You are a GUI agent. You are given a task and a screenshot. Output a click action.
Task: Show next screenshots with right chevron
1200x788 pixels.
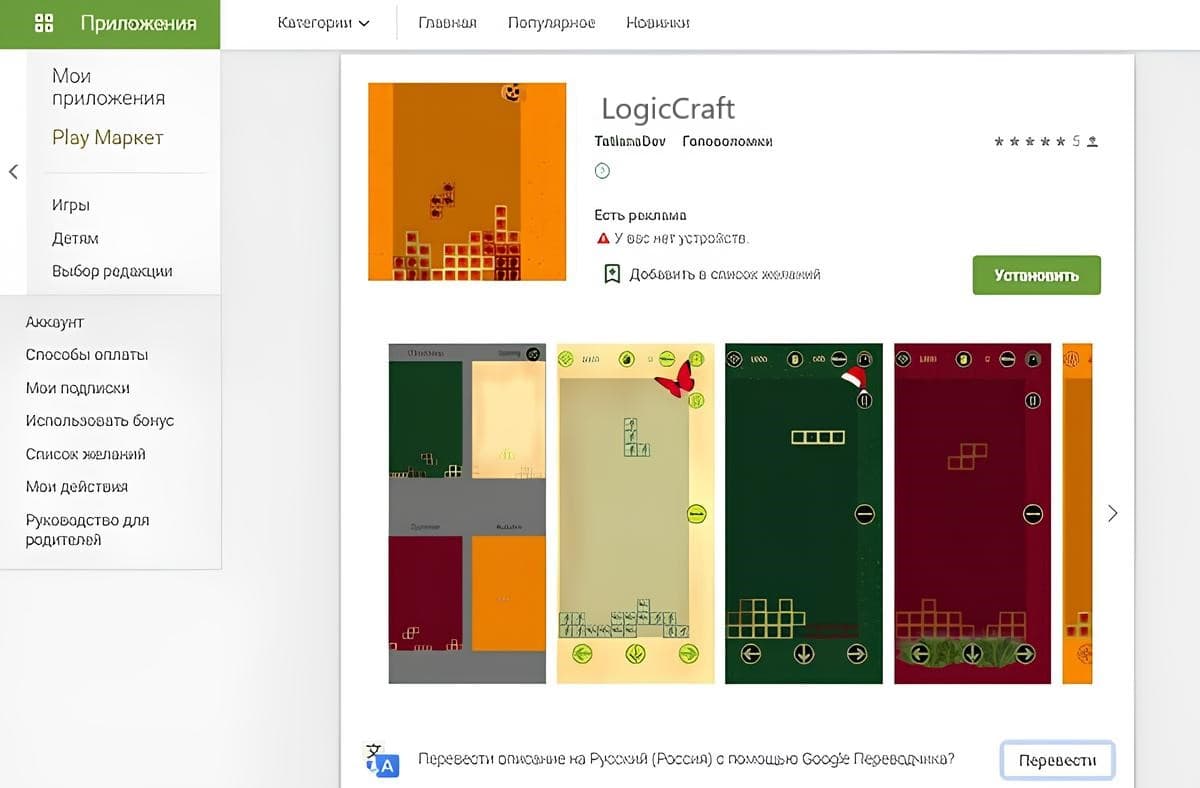pos(1113,513)
